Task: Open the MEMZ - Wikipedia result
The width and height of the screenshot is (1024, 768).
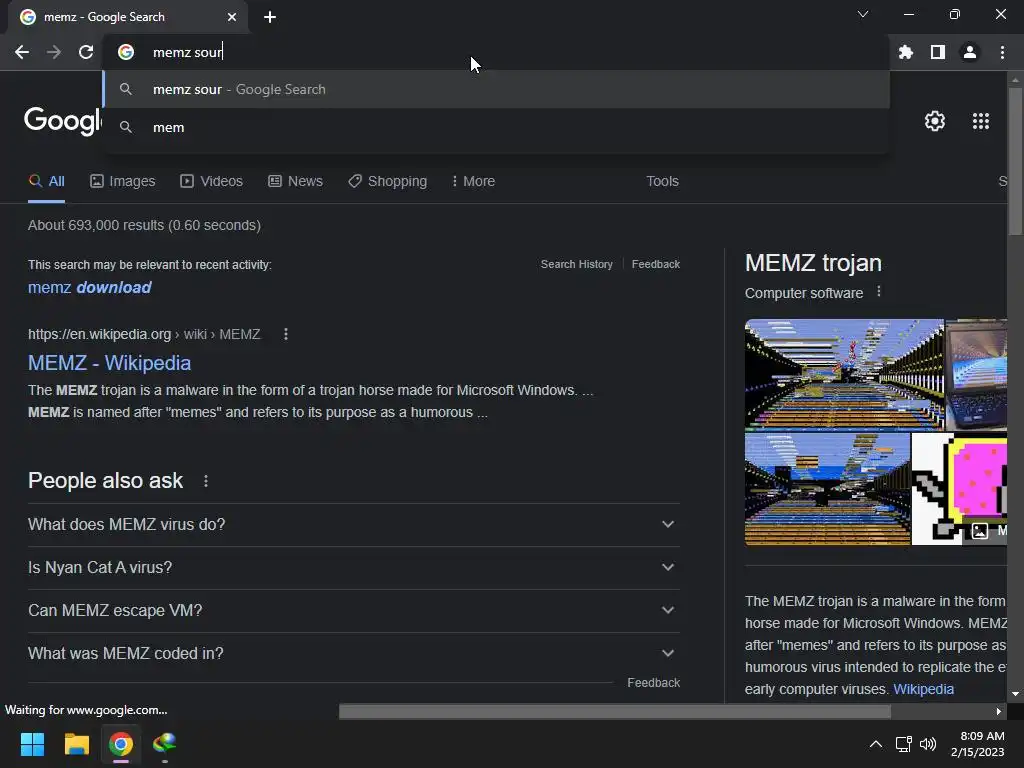Action: 109,363
